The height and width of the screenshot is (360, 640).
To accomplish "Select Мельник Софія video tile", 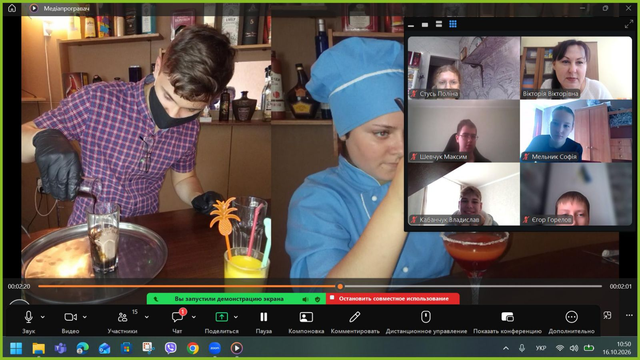I will click(x=576, y=131).
